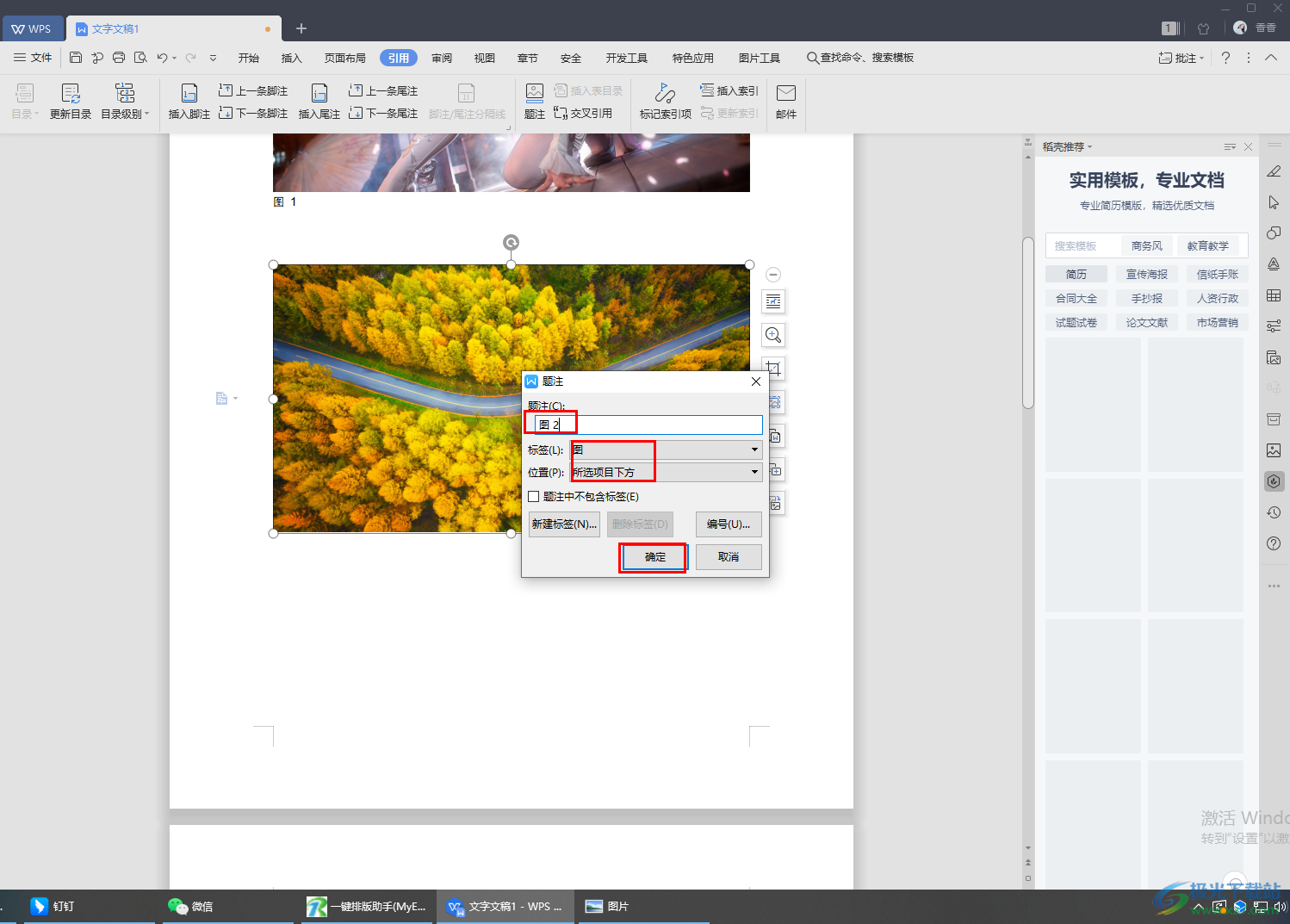Click the help question-mark icon in right sidebar

(x=1274, y=543)
